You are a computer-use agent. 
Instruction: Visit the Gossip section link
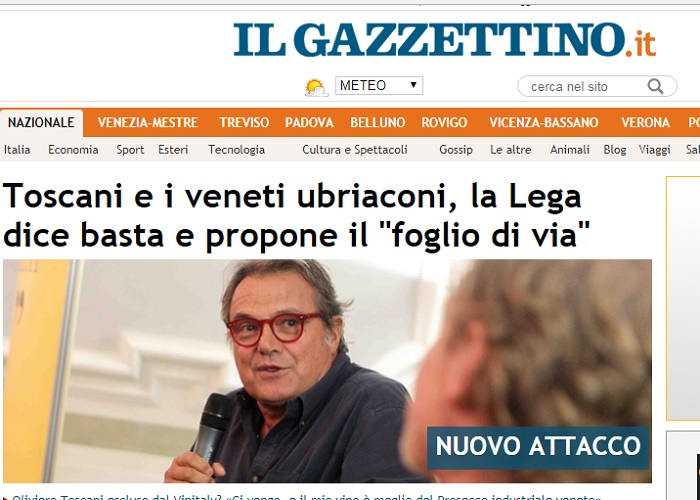(456, 150)
